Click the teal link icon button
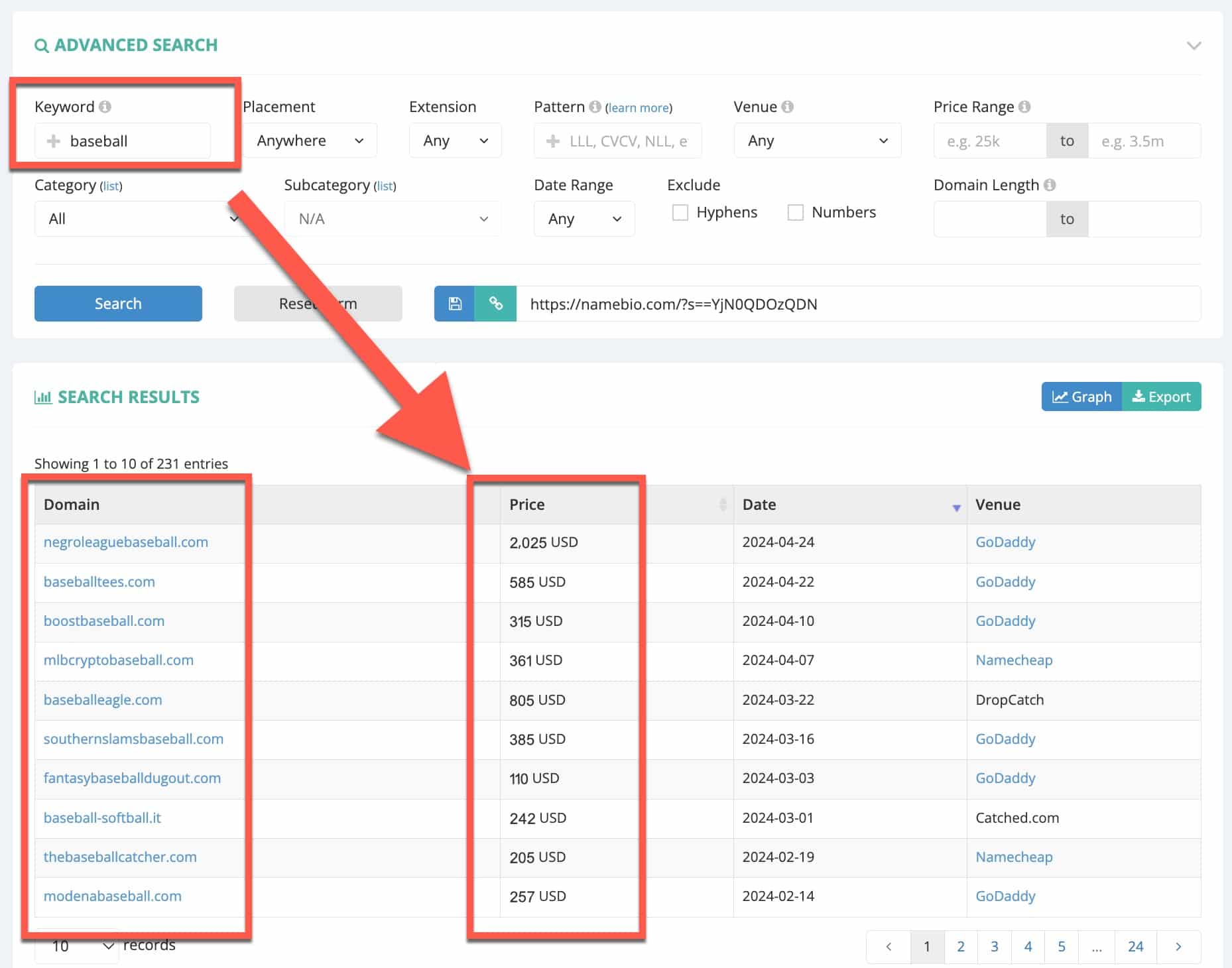 point(495,304)
